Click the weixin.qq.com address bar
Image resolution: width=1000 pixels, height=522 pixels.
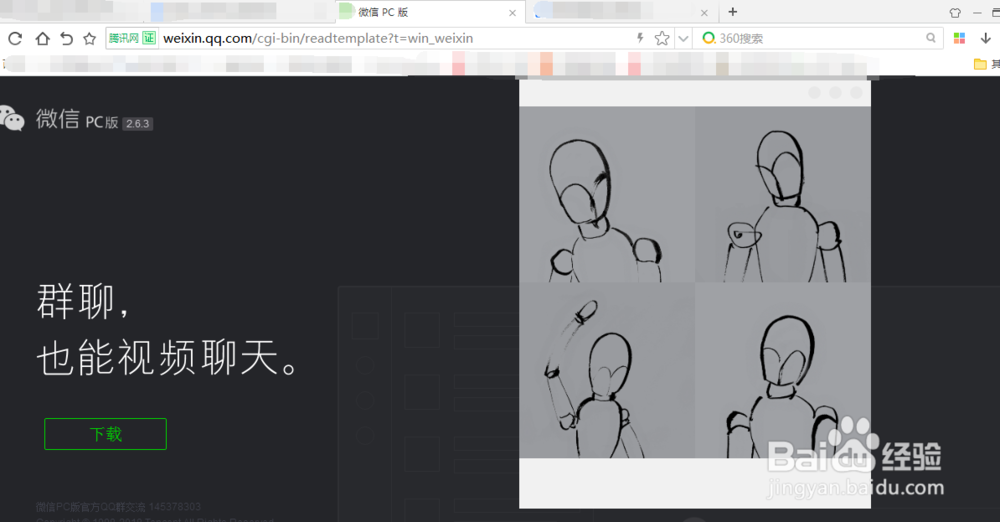395,38
